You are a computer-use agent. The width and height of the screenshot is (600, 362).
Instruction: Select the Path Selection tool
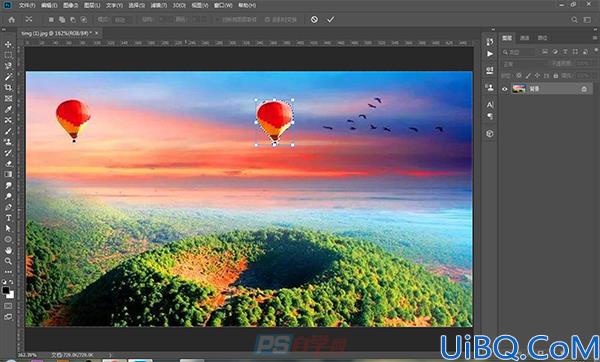point(8,228)
